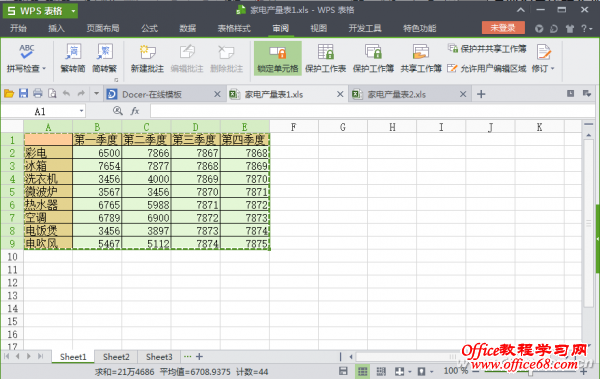Click the save disk icon
Image resolution: width=600 pixels, height=379 pixels.
pyautogui.click(x=23, y=93)
